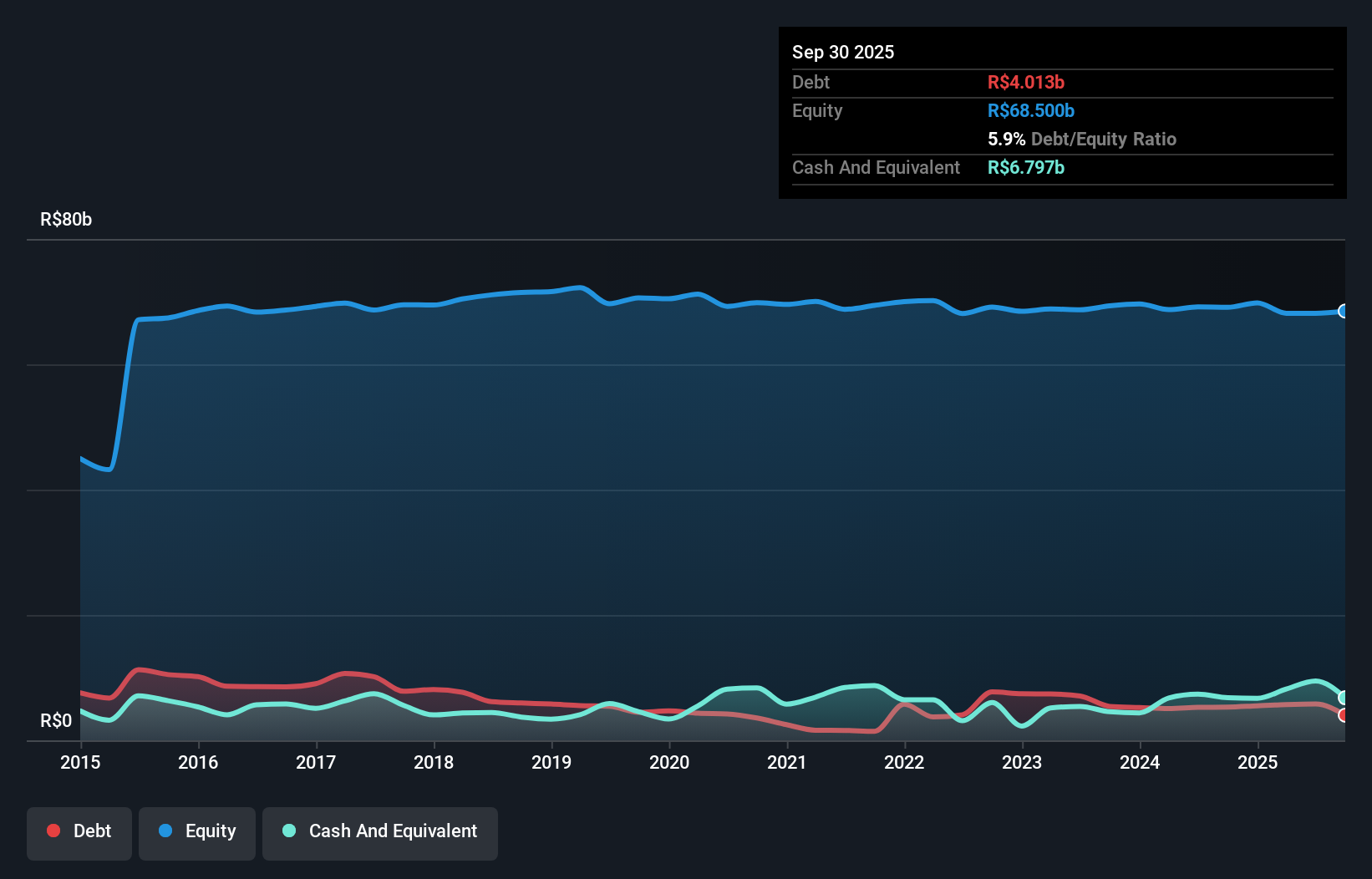This screenshot has height=879, width=1372.
Task: Select the blue Equity legend icon
Action: 166,831
